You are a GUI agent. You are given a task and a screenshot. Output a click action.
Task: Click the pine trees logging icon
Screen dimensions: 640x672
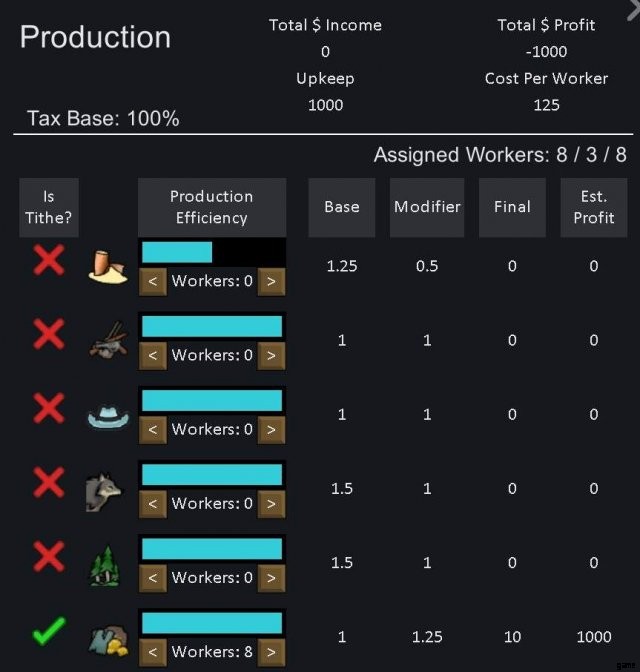(x=105, y=564)
